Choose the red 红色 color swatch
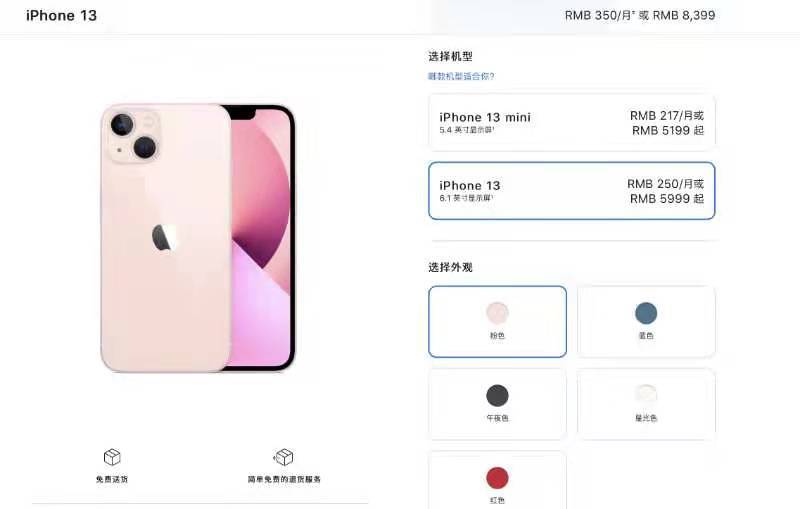The width and height of the screenshot is (800, 509). (x=497, y=480)
